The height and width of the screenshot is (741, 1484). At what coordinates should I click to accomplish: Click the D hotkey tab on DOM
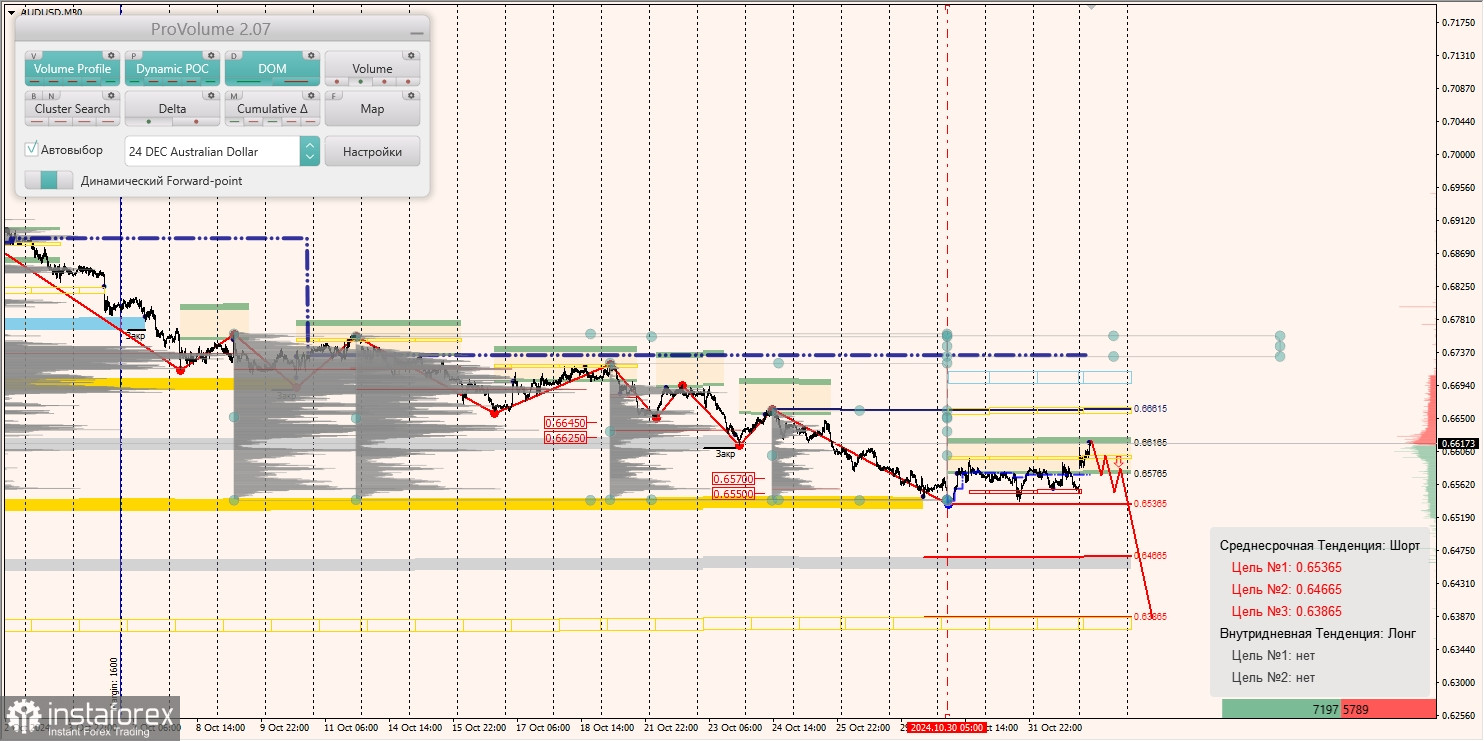click(x=236, y=56)
